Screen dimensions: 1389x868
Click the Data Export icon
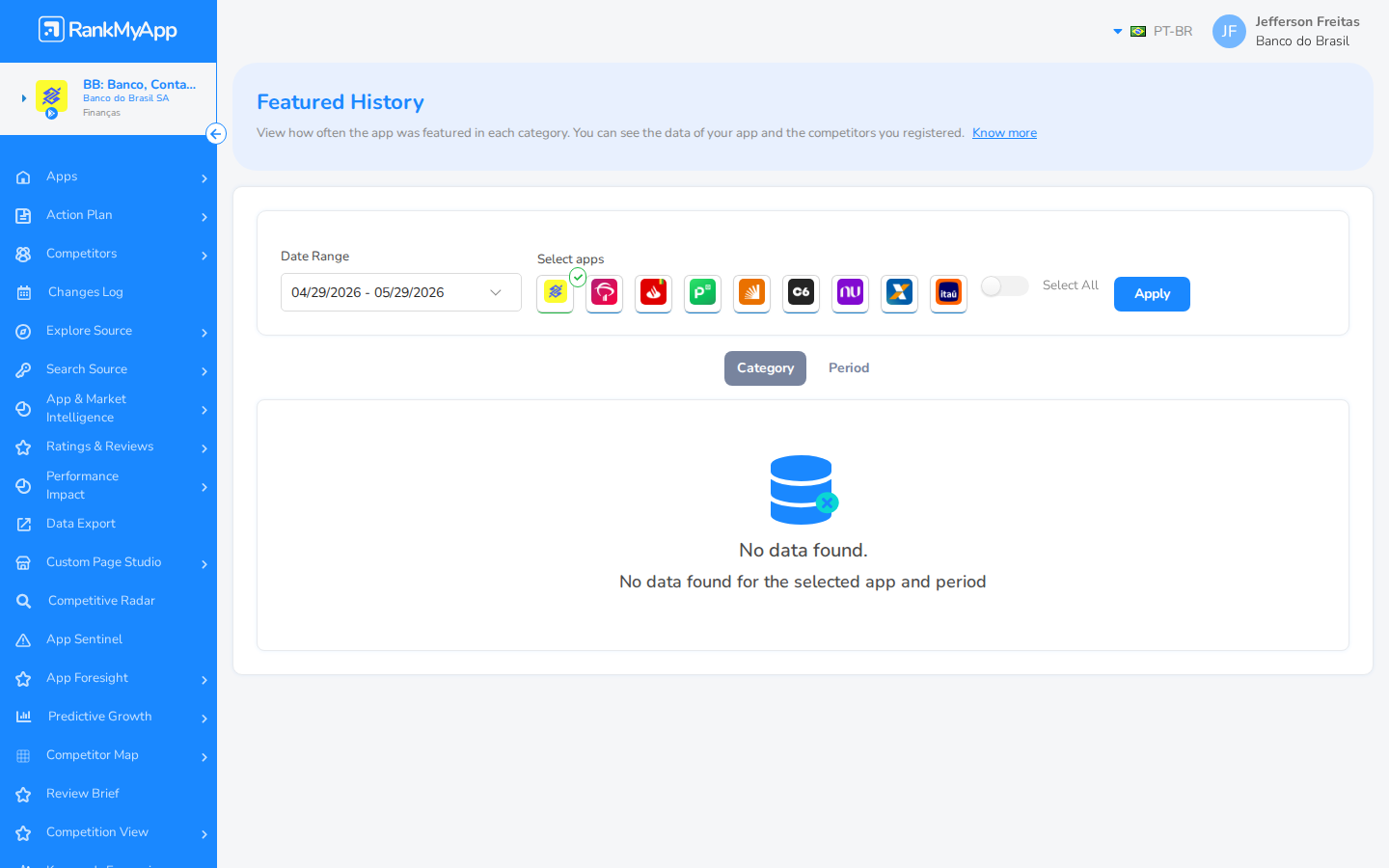click(x=23, y=525)
